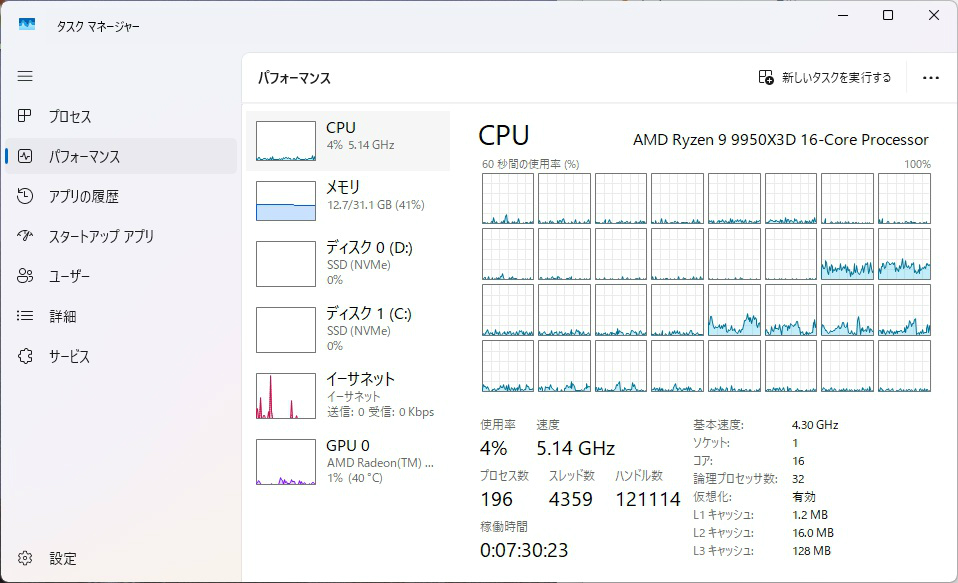The image size is (958, 583).
Task: Click the ユーザー users icon
Action: tap(26, 276)
